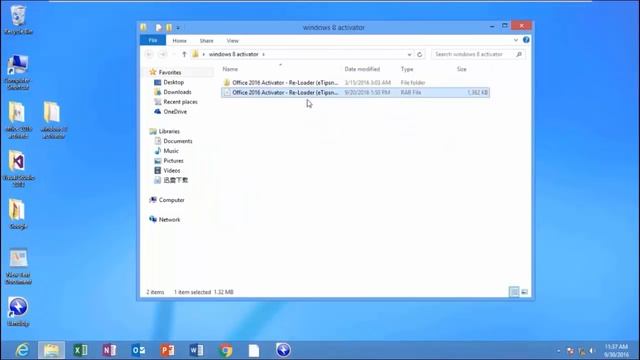The height and width of the screenshot is (360, 640).
Task: Sort by the Size column header
Action: coord(462,69)
